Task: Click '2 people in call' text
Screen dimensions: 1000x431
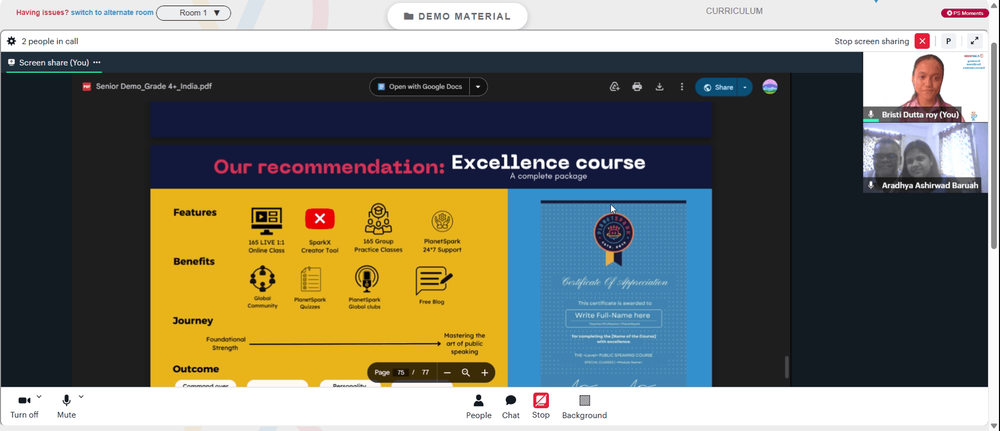Action: [50, 41]
